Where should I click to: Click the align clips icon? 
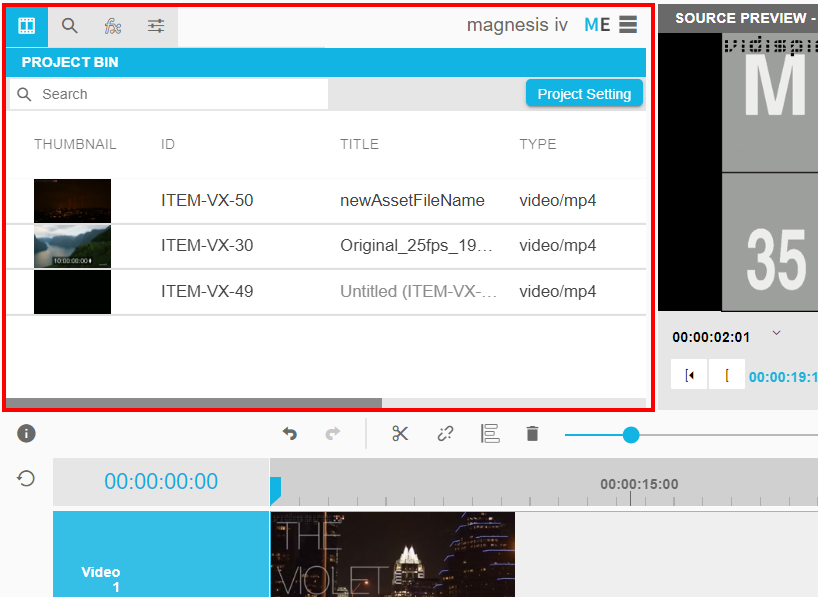(x=489, y=433)
